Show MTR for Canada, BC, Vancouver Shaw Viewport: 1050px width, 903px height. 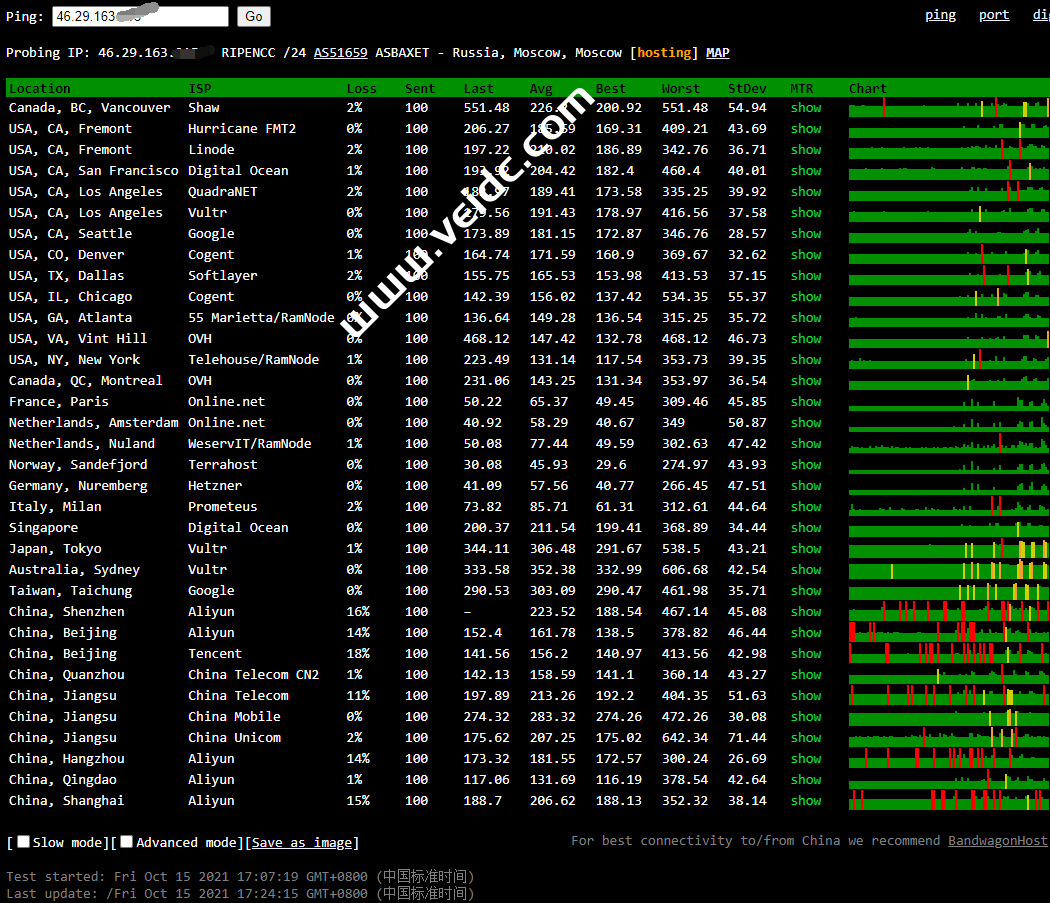(805, 108)
